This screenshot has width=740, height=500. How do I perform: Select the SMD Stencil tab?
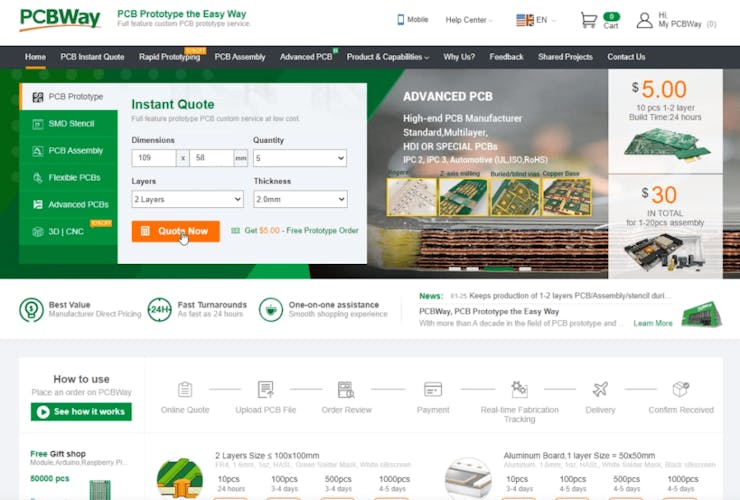coord(68,124)
